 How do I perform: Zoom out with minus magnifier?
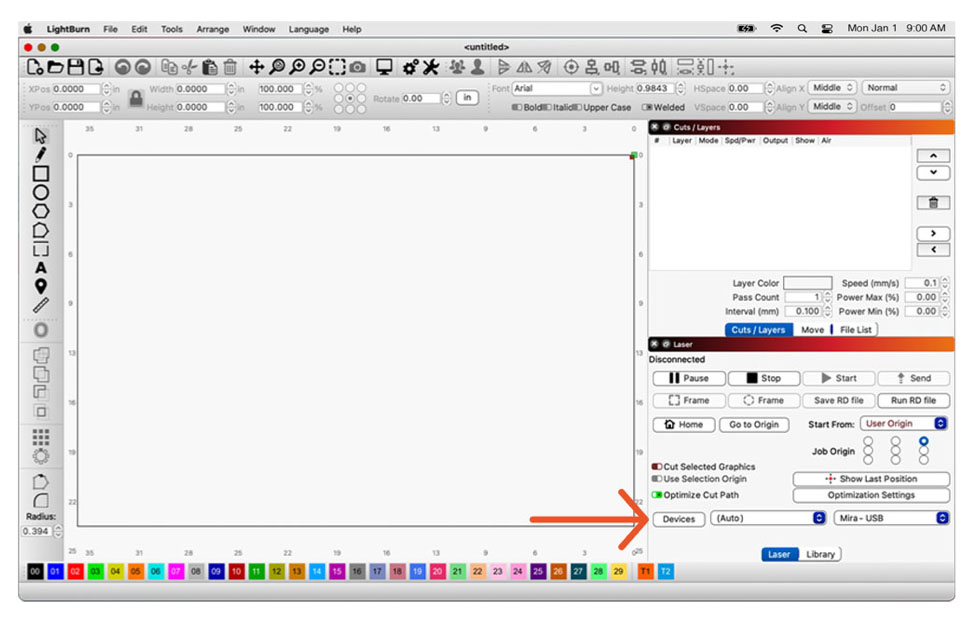pyautogui.click(x=317, y=67)
